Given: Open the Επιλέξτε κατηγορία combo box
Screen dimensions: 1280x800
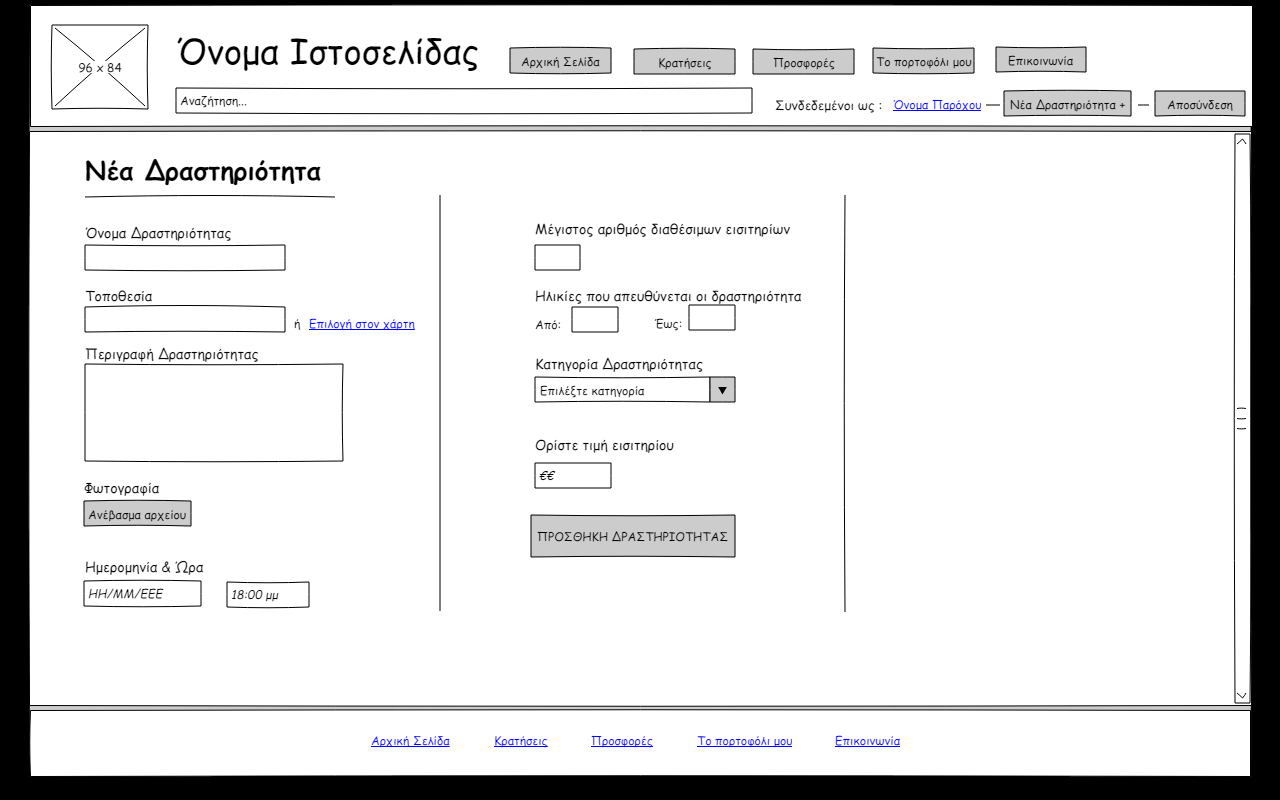Looking at the screenshot, I should [635, 390].
